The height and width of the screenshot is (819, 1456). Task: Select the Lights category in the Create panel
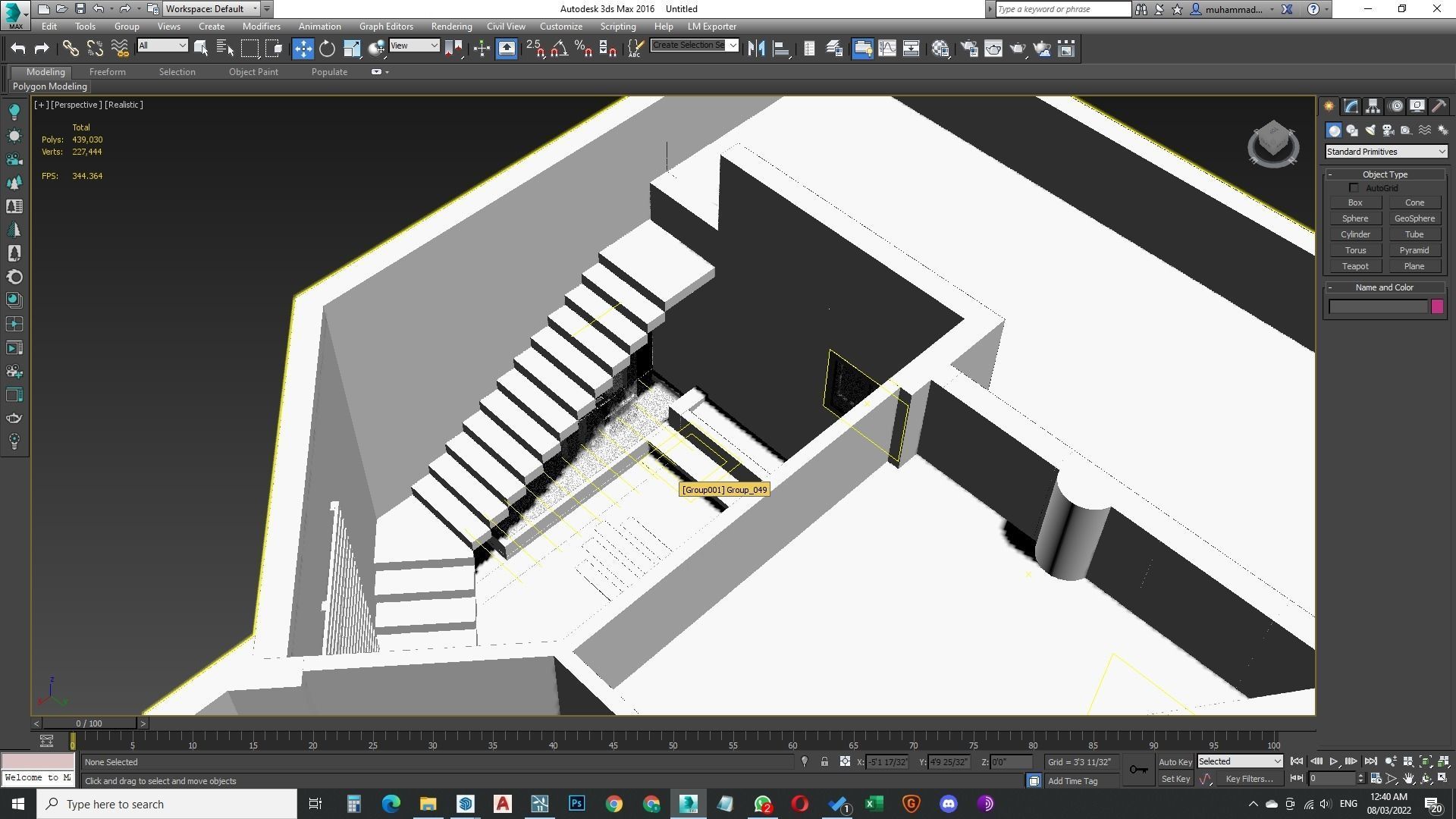click(x=1370, y=130)
